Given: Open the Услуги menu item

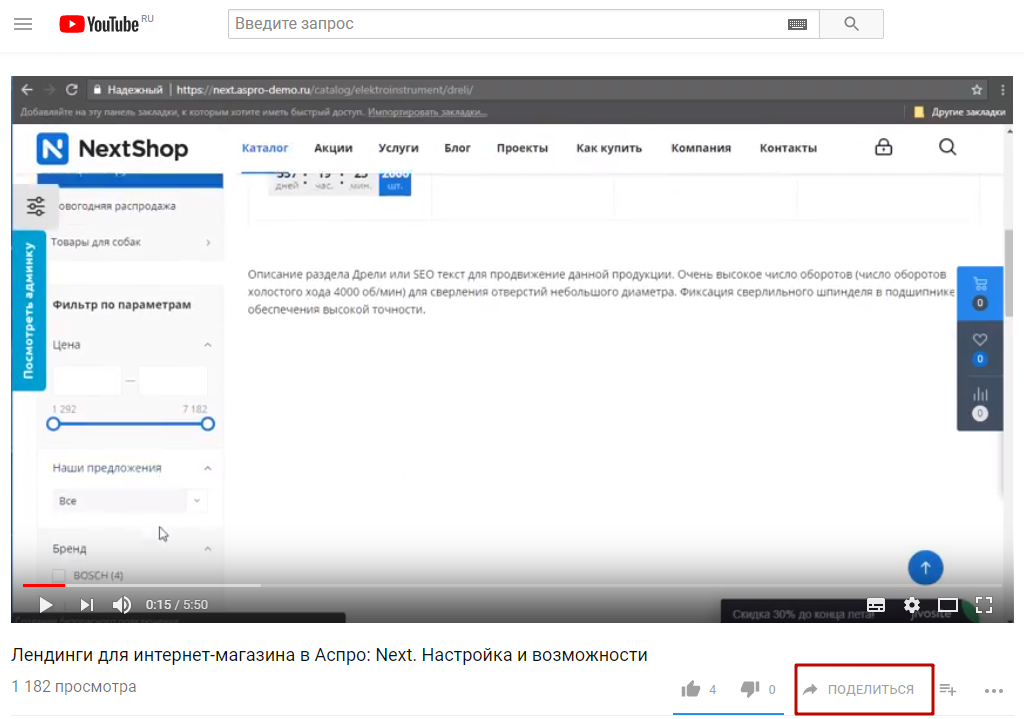Looking at the screenshot, I should 398,148.
